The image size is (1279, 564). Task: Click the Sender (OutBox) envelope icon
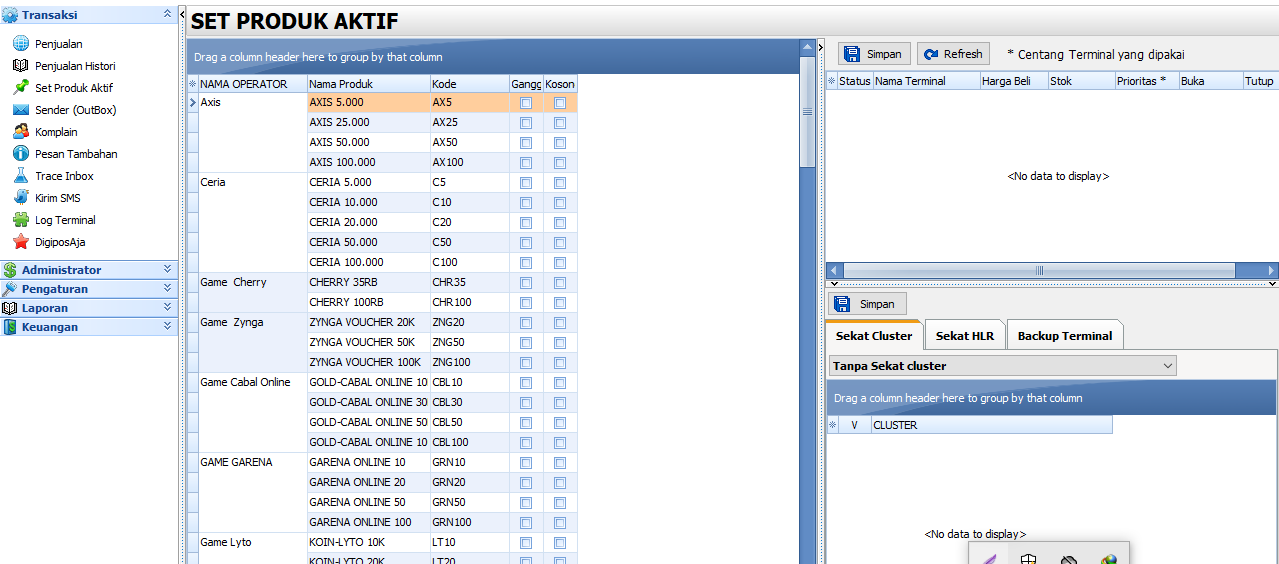click(20, 110)
